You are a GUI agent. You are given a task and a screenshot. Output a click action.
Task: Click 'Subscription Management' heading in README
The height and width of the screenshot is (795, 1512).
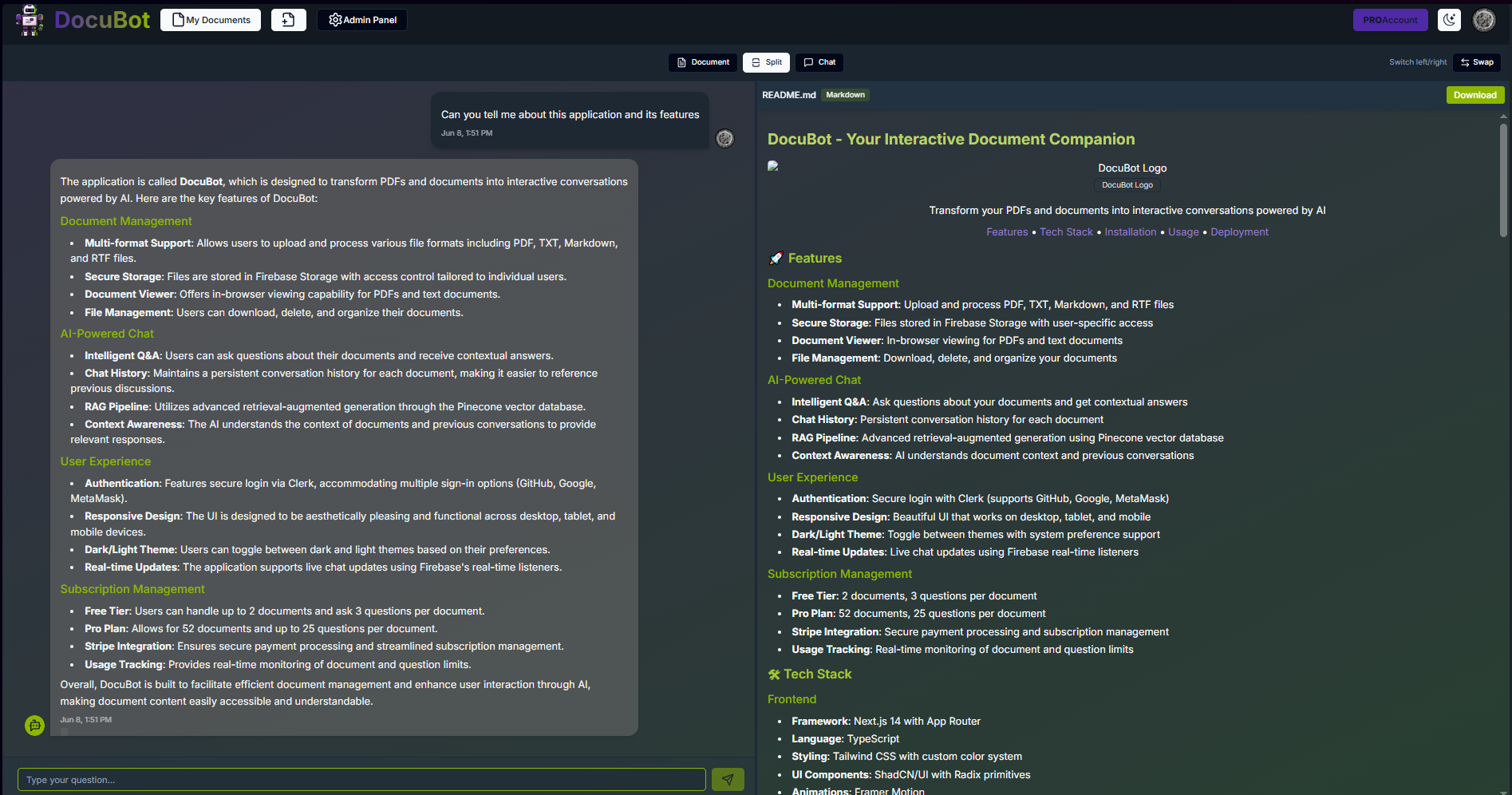(x=839, y=574)
